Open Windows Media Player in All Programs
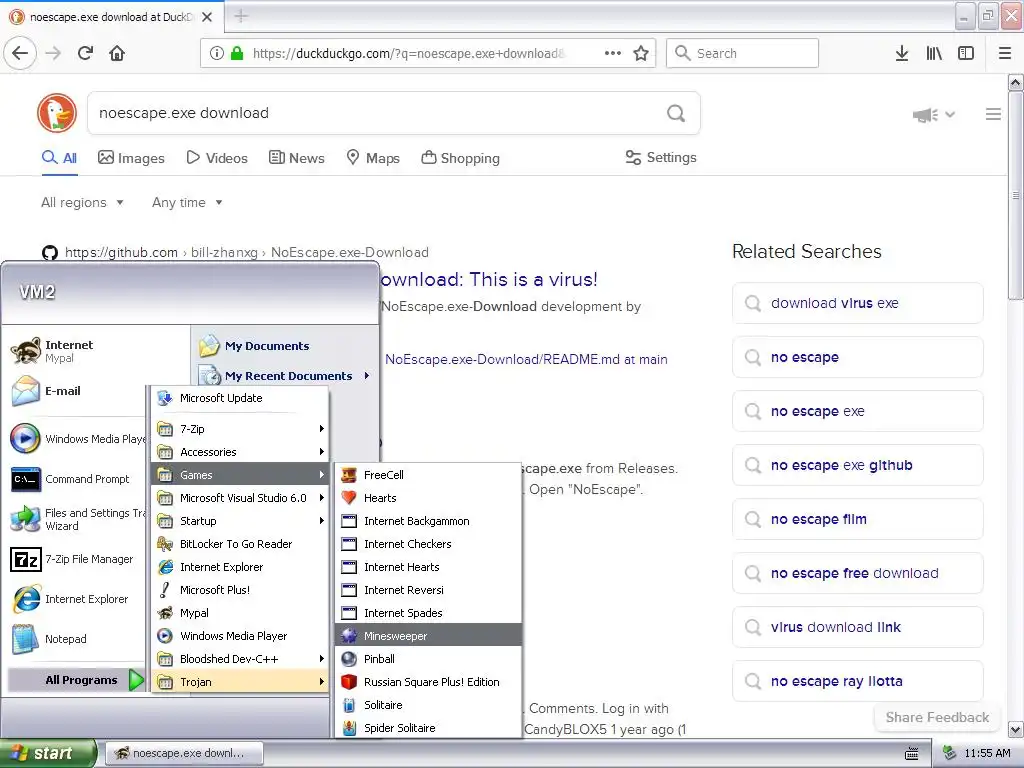Viewport: 1024px width, 768px height. (240, 635)
